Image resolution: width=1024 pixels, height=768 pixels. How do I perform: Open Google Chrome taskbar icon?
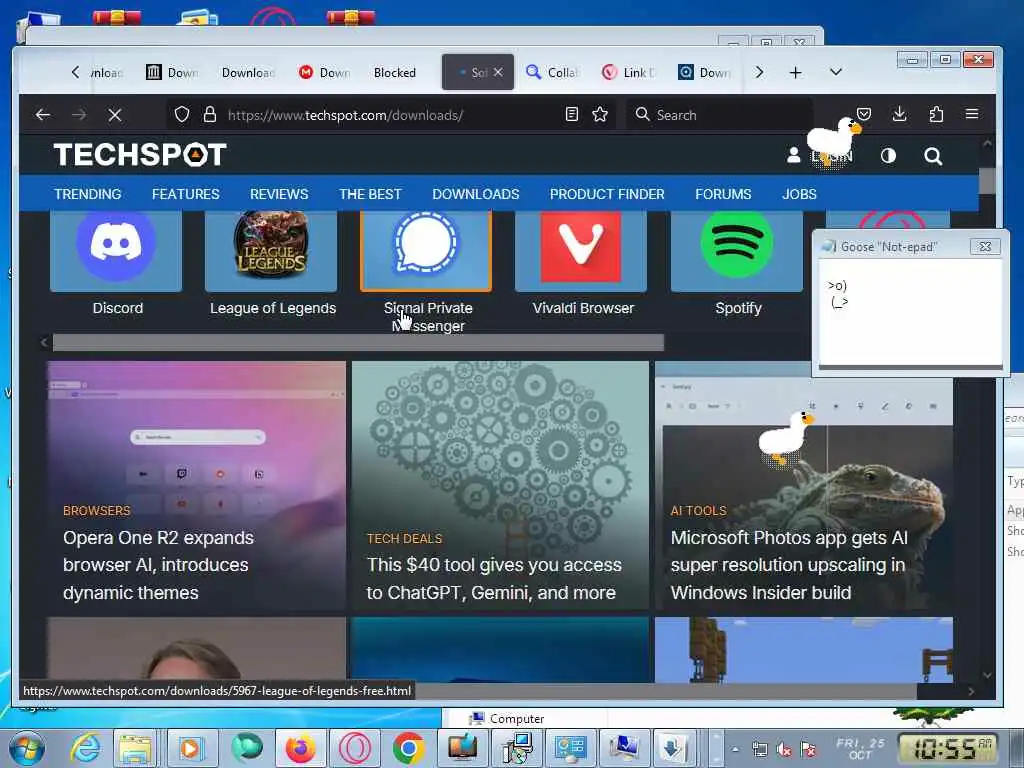click(x=409, y=748)
